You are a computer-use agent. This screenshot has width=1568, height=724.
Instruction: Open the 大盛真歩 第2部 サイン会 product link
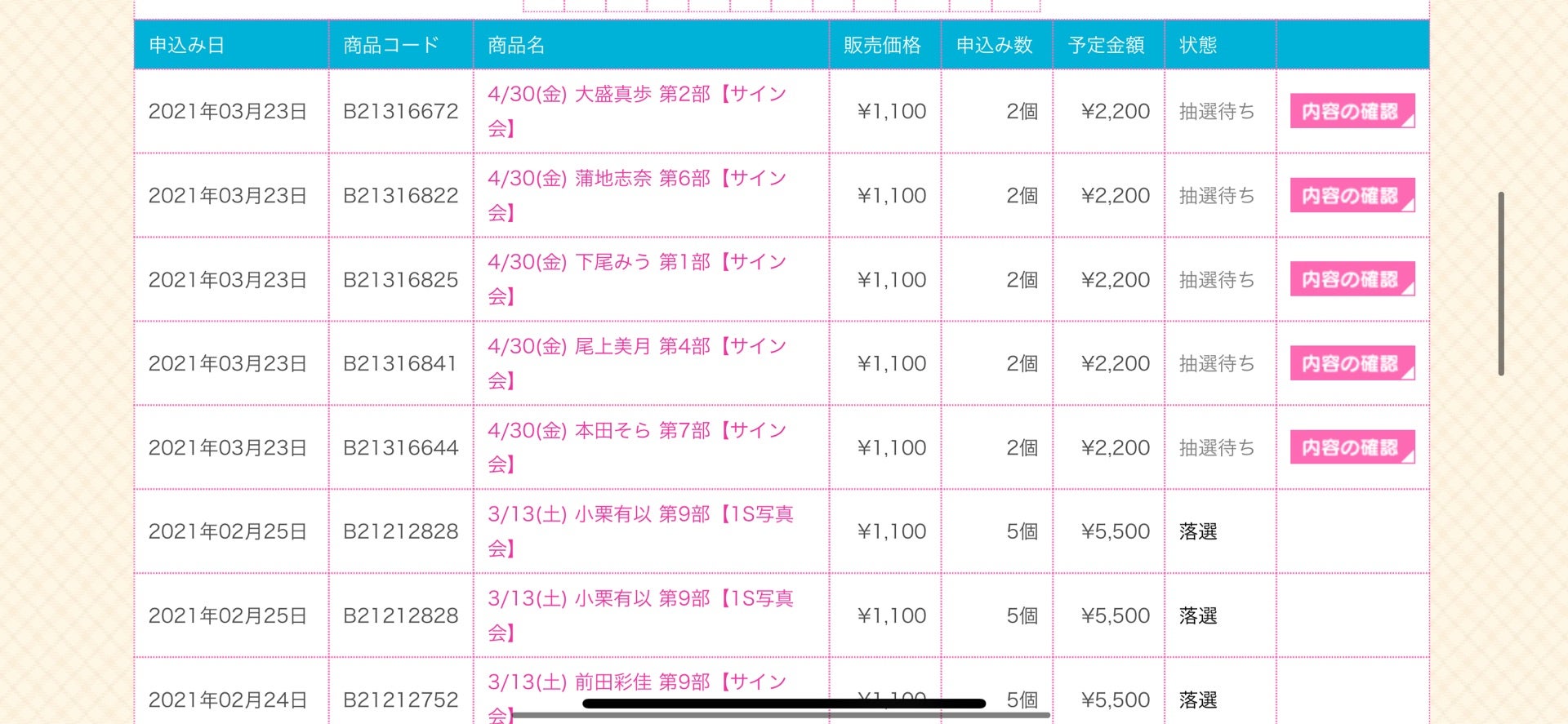[636, 95]
